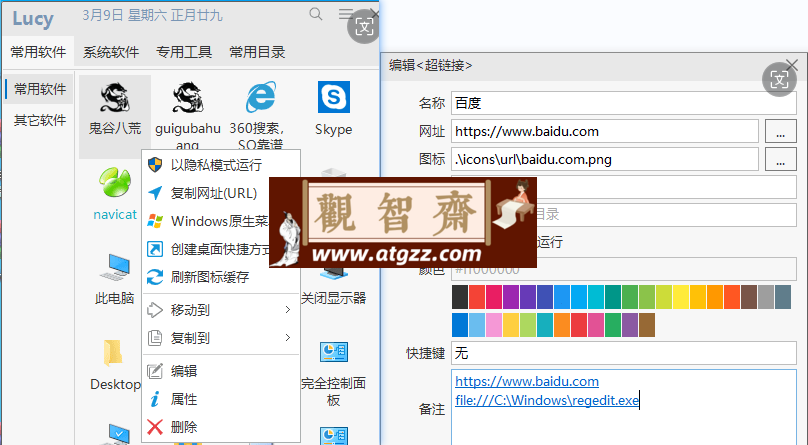The height and width of the screenshot is (445, 808).
Task: Pick the bright yellow swatch in top row
Action: coord(681,297)
